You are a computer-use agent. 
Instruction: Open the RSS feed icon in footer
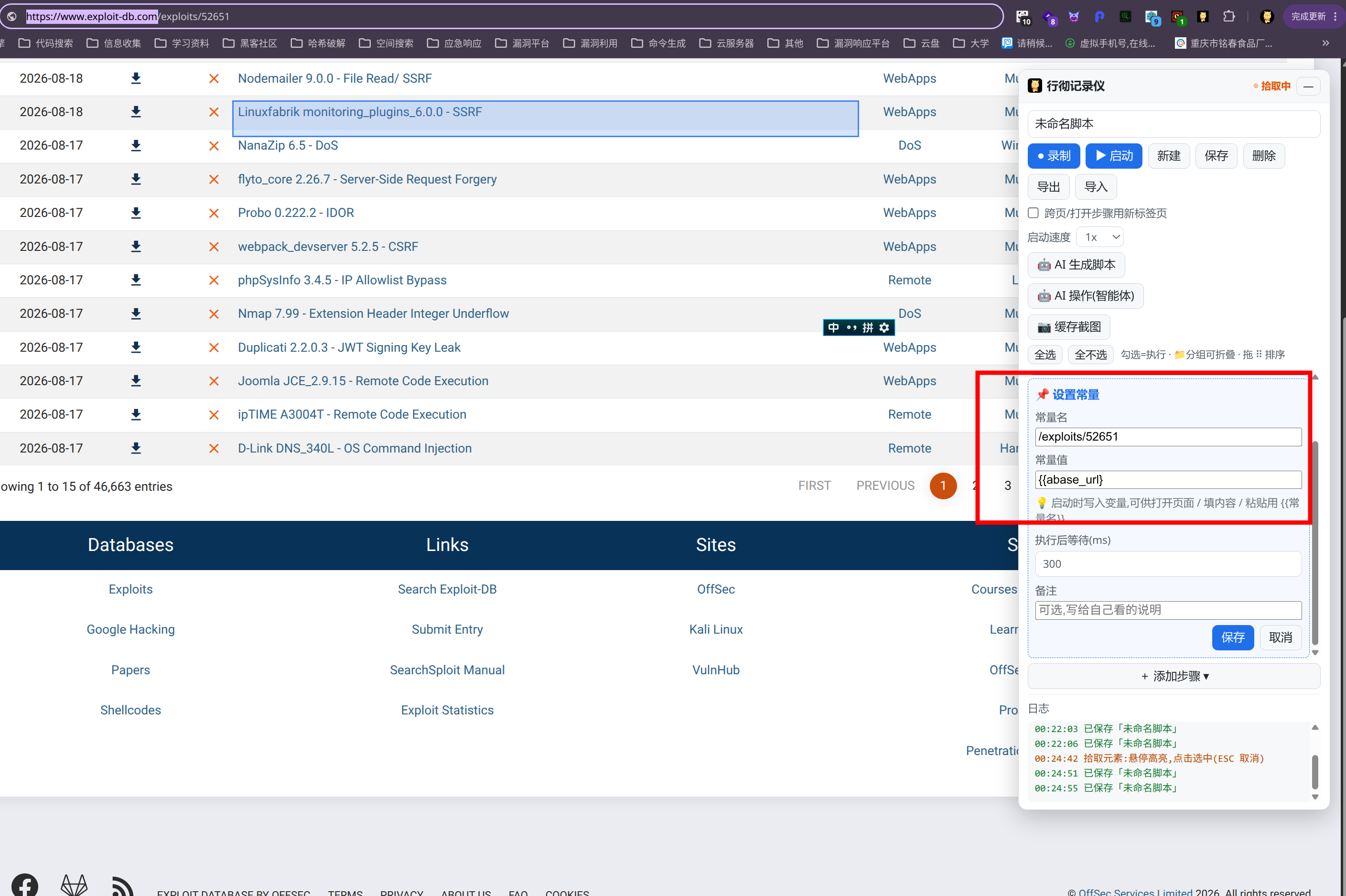point(123,885)
